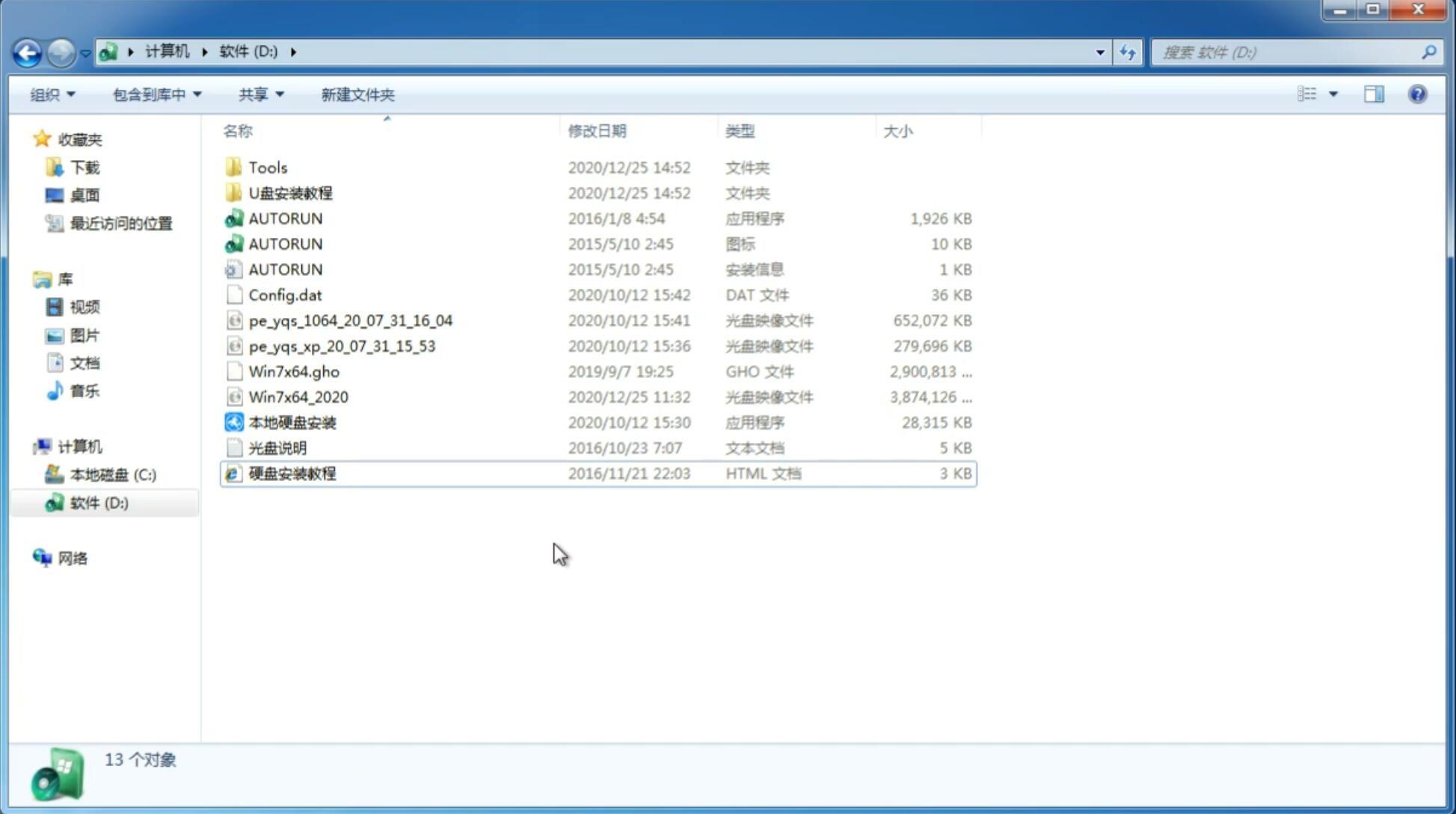The image size is (1456, 814).
Task: Open Win7x64_2020 disc image file
Action: coord(298,396)
